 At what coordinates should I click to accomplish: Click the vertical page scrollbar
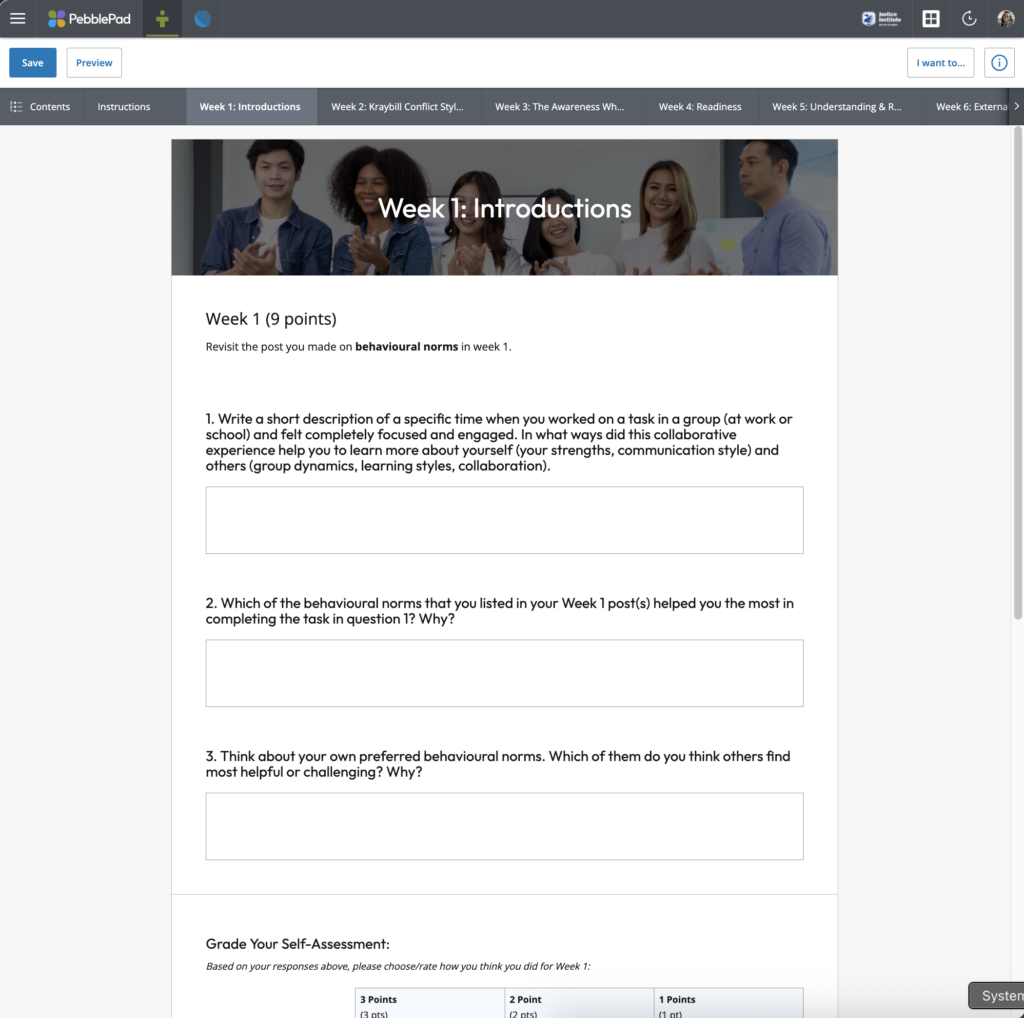1017,372
